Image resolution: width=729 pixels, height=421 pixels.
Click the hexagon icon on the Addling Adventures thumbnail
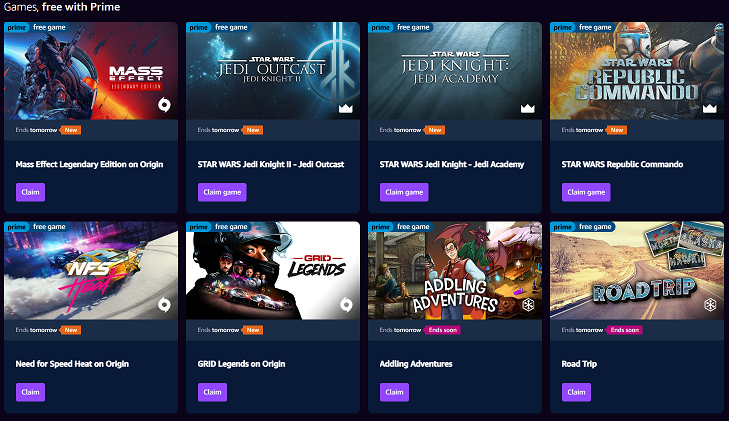tap(528, 305)
